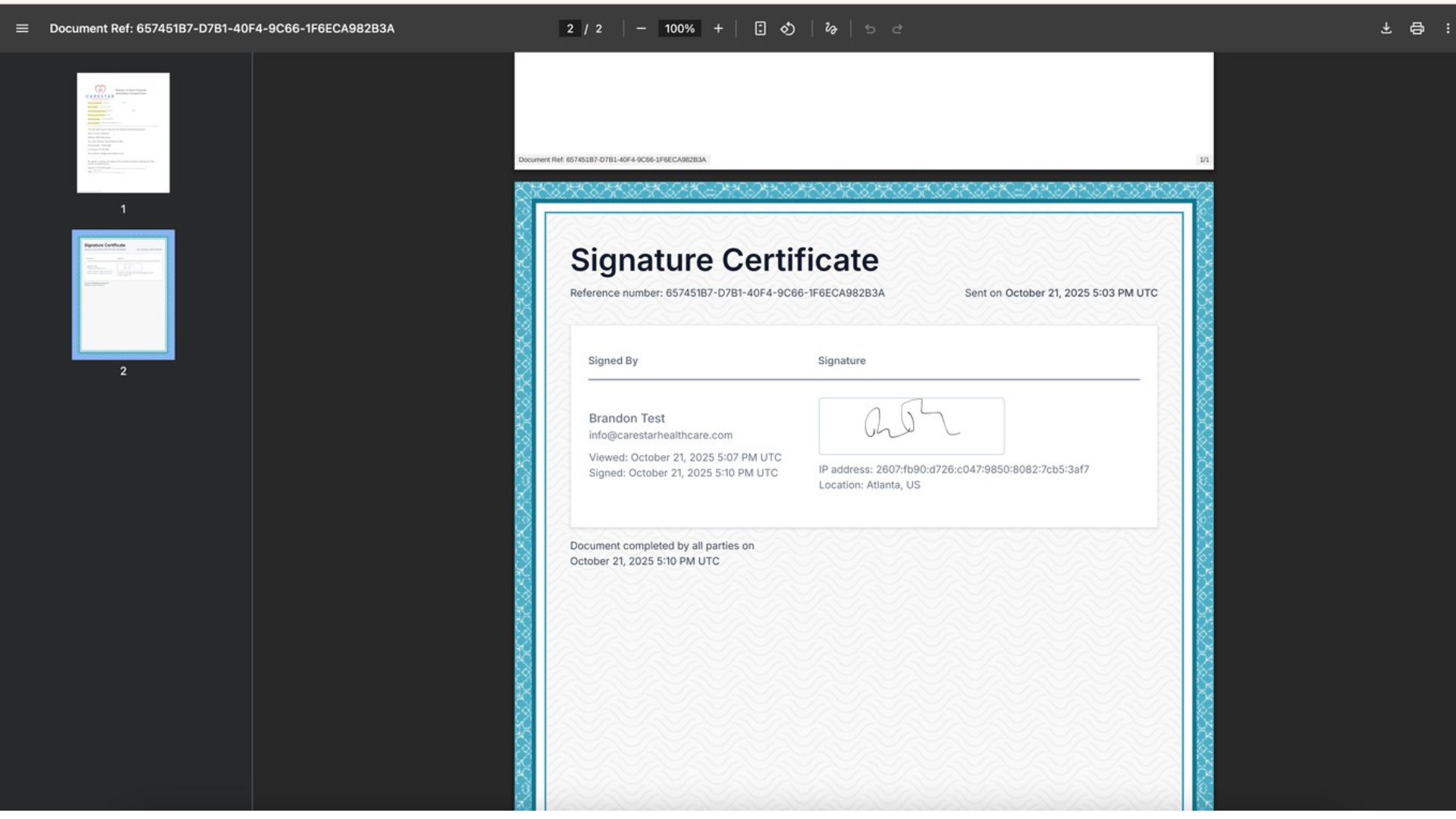Click the page number input showing 2
The width and height of the screenshot is (1456, 819).
tap(571, 29)
